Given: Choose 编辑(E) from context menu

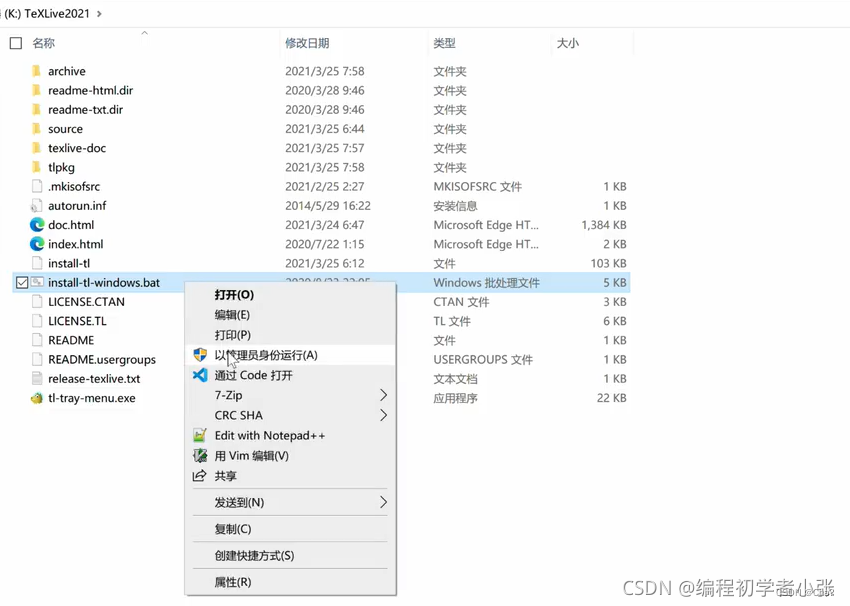Looking at the screenshot, I should pos(290,315).
